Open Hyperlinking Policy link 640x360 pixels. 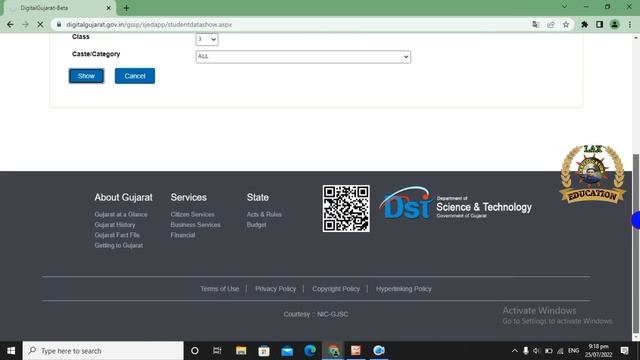pos(404,289)
